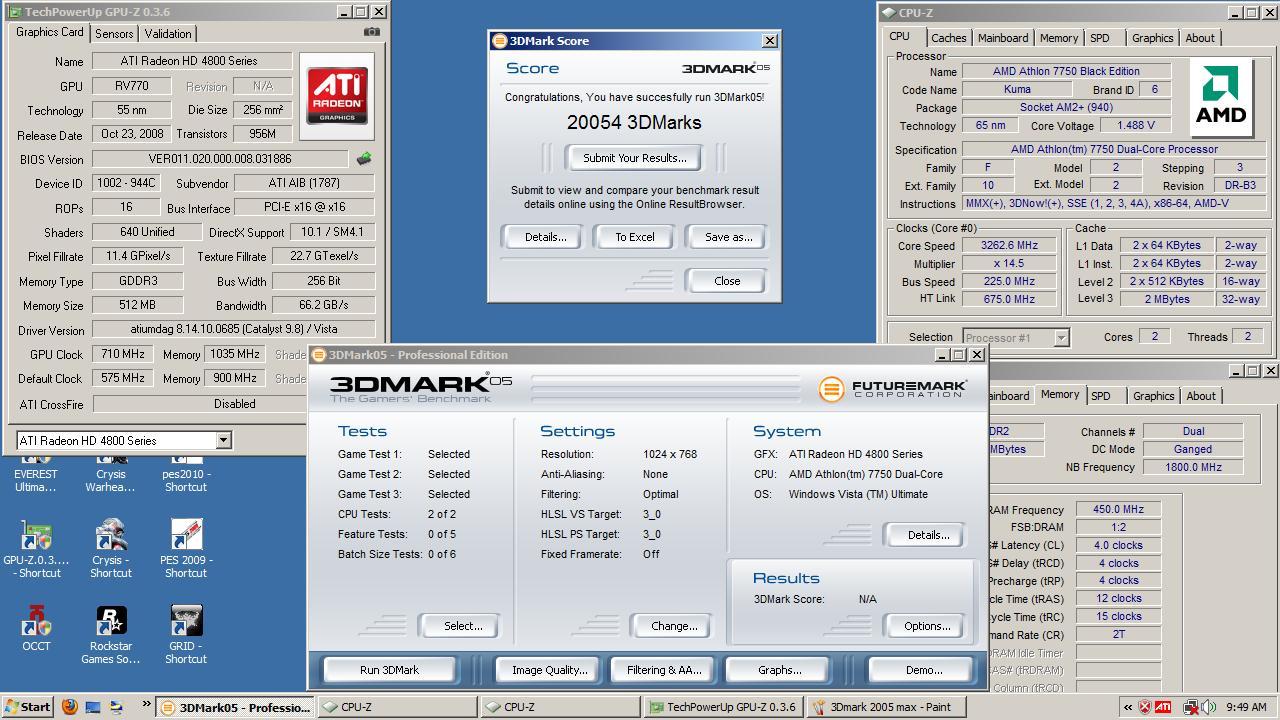Click the red security shield tray icon
This screenshot has width=1280, height=720.
[1145, 707]
